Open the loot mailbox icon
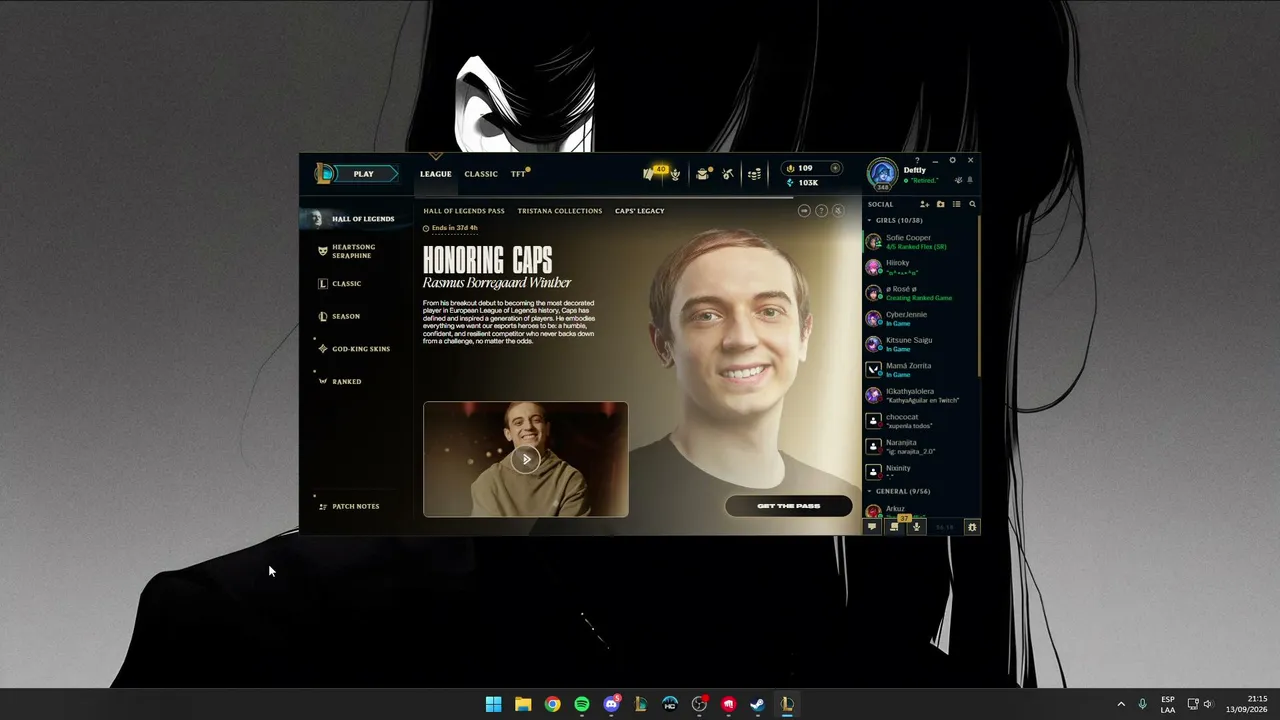 tap(704, 174)
